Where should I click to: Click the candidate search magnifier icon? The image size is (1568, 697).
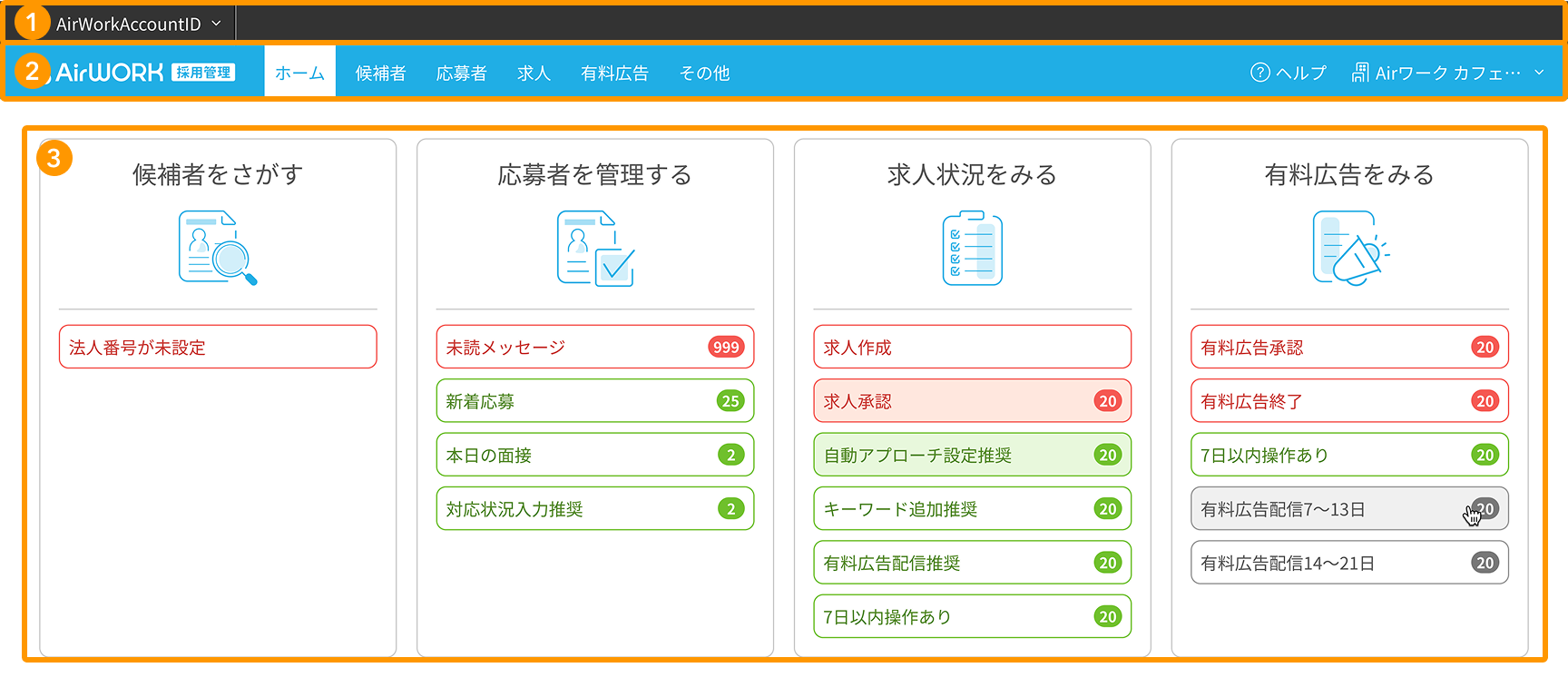[x=218, y=248]
